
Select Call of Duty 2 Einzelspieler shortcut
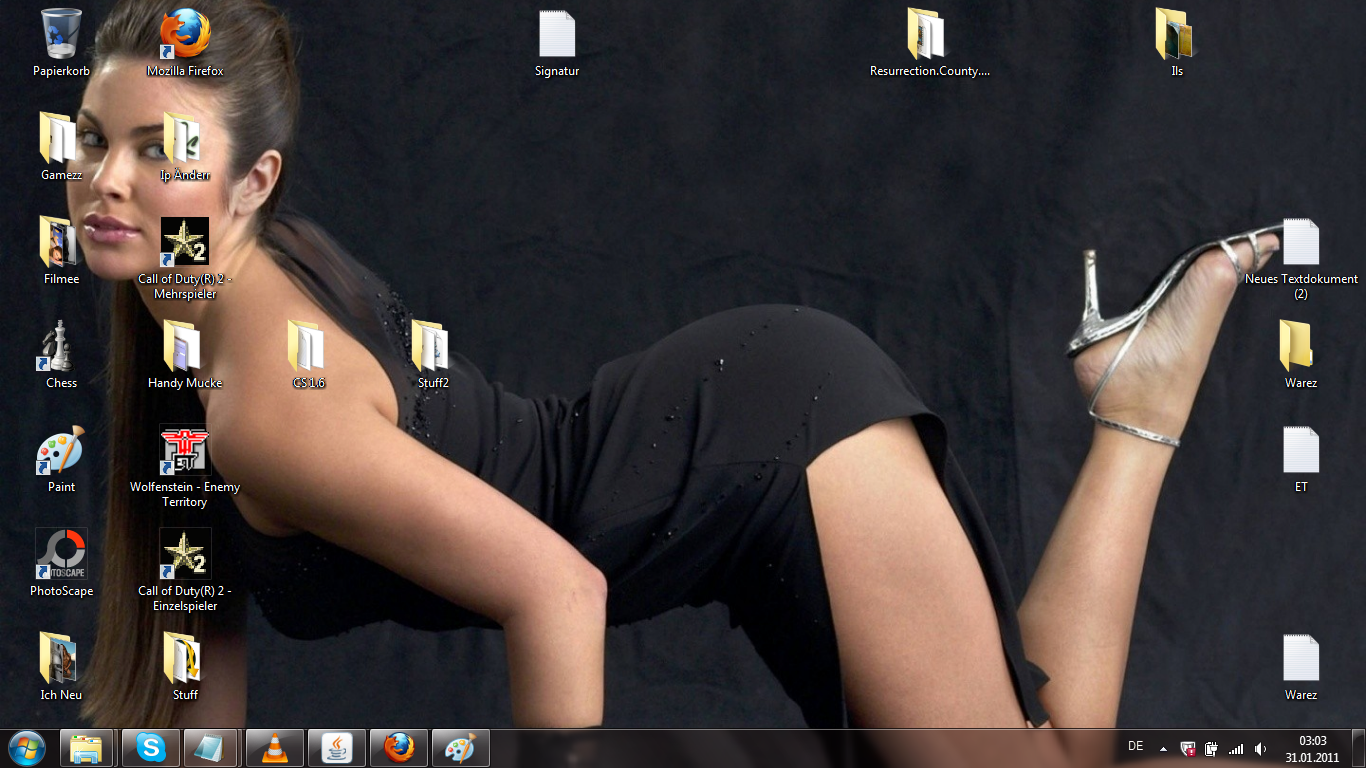[185, 554]
